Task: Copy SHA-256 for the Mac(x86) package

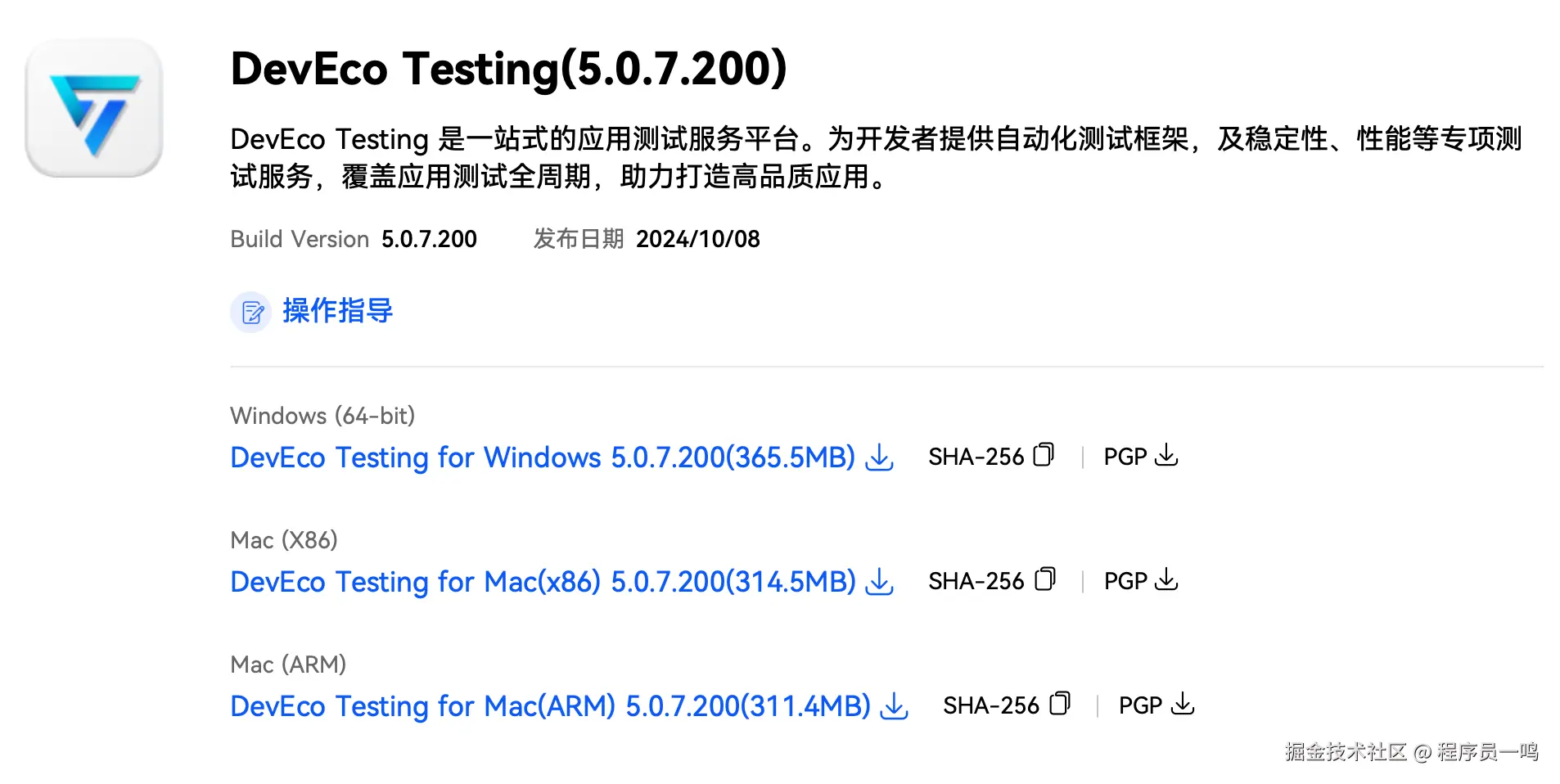Action: (1044, 579)
